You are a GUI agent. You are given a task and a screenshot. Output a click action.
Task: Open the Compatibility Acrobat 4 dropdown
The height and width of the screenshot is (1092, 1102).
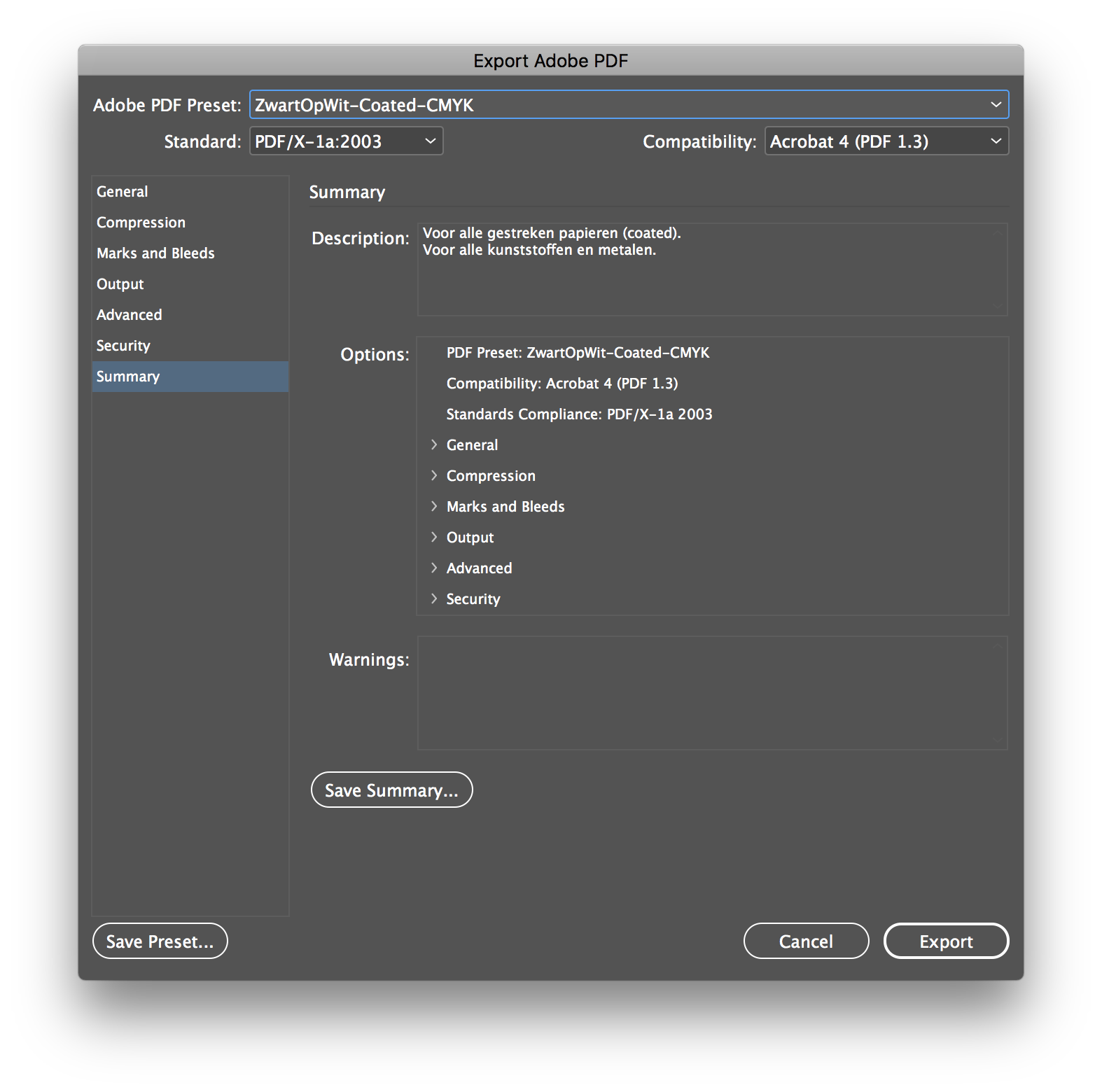click(886, 141)
